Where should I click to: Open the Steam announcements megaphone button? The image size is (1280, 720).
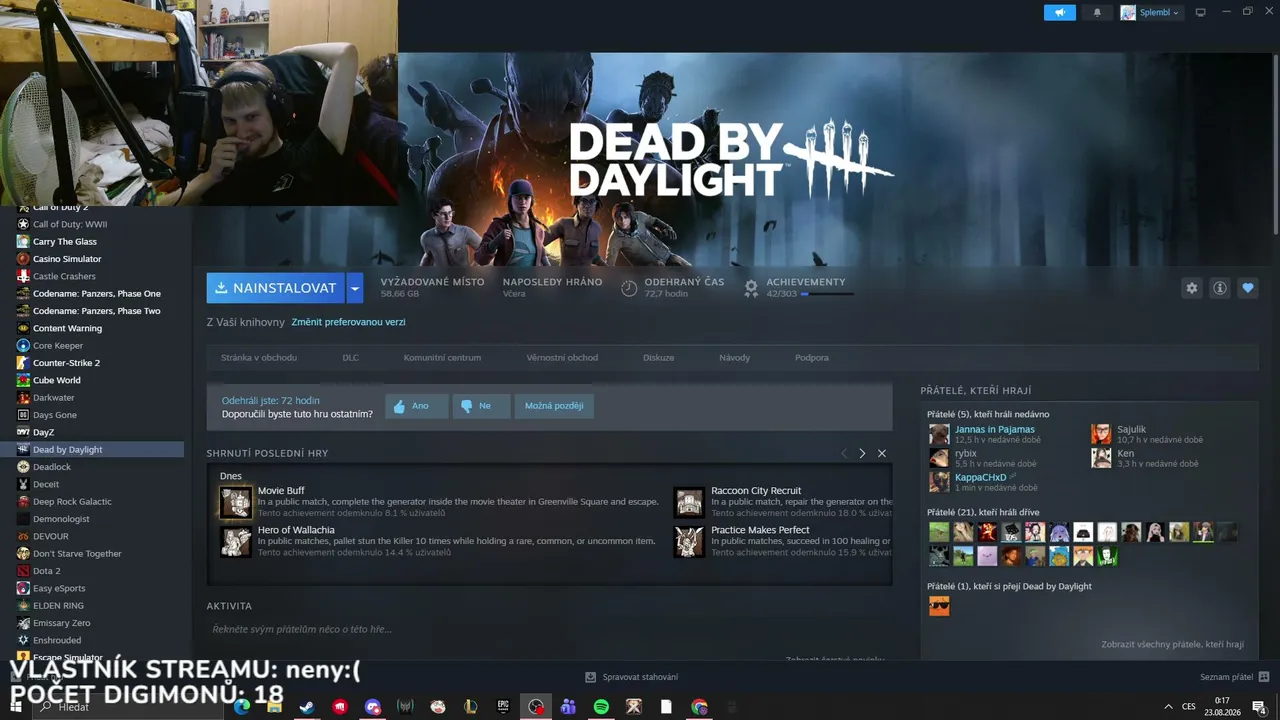[x=1060, y=12]
